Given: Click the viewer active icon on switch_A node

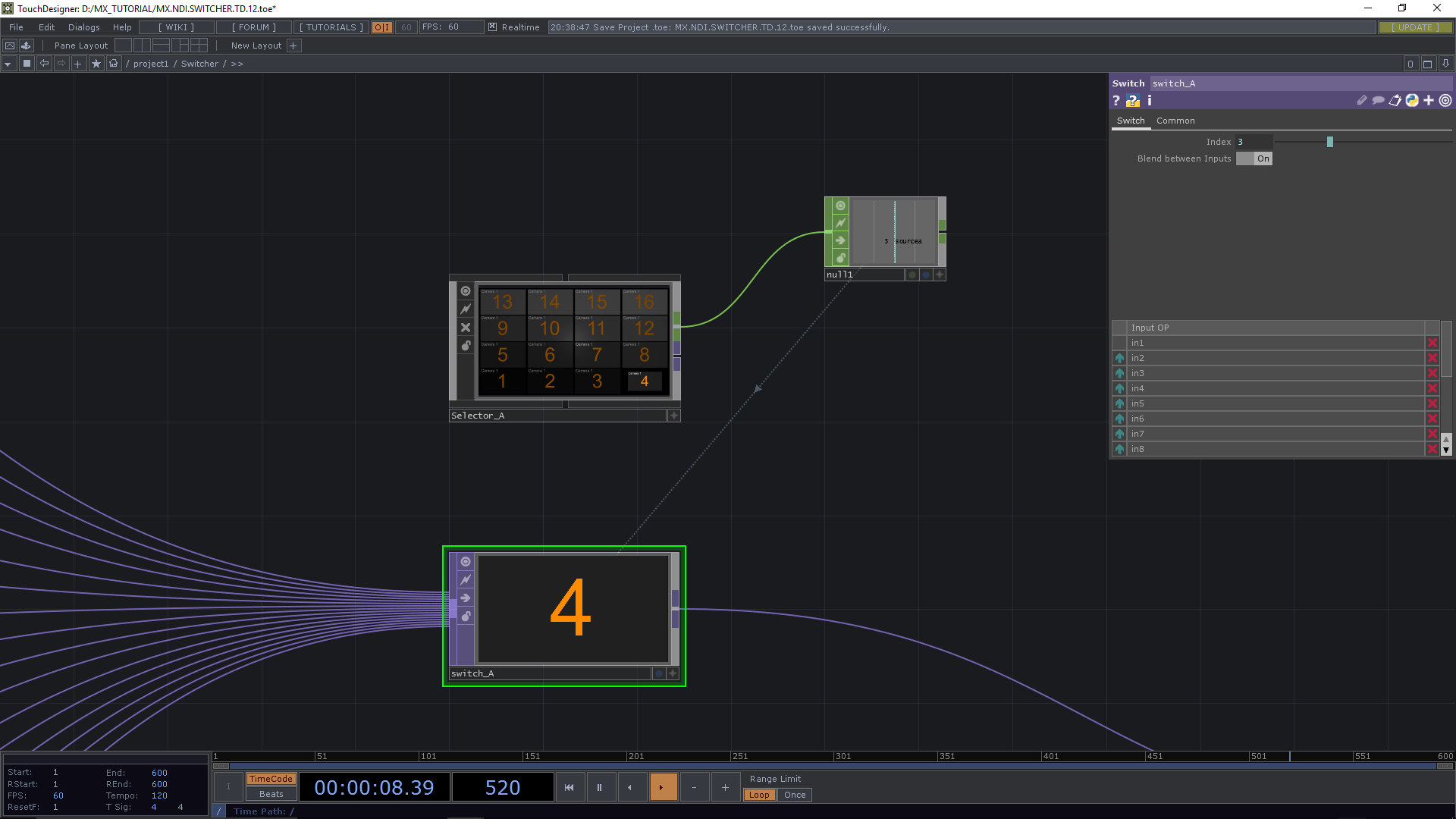Looking at the screenshot, I should click(466, 562).
